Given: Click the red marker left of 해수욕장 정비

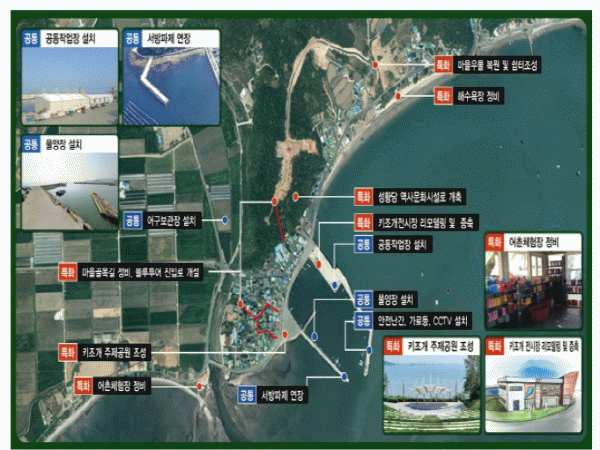Looking at the screenshot, I should point(397,96).
